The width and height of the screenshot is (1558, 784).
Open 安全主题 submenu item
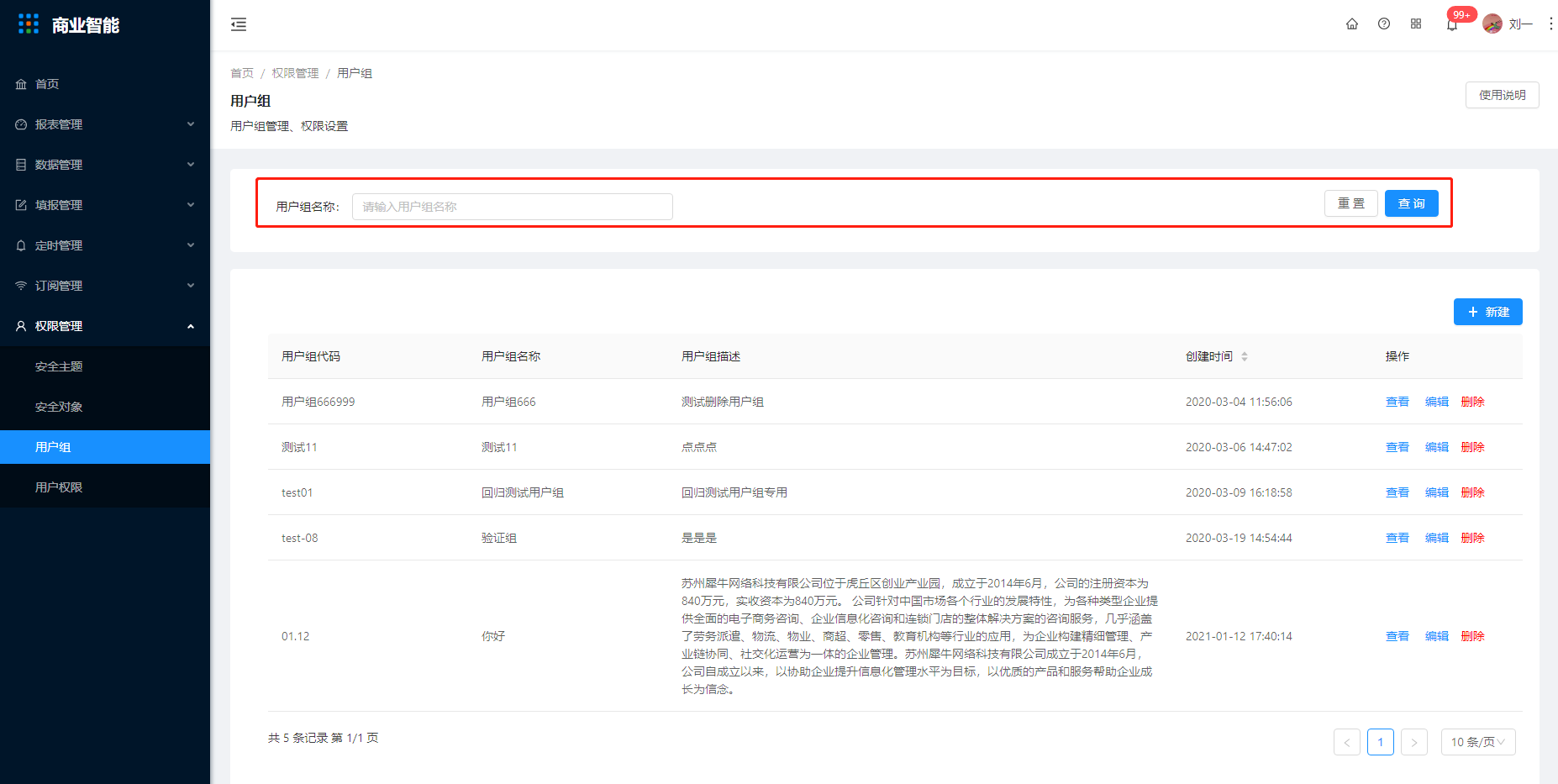pos(105,366)
